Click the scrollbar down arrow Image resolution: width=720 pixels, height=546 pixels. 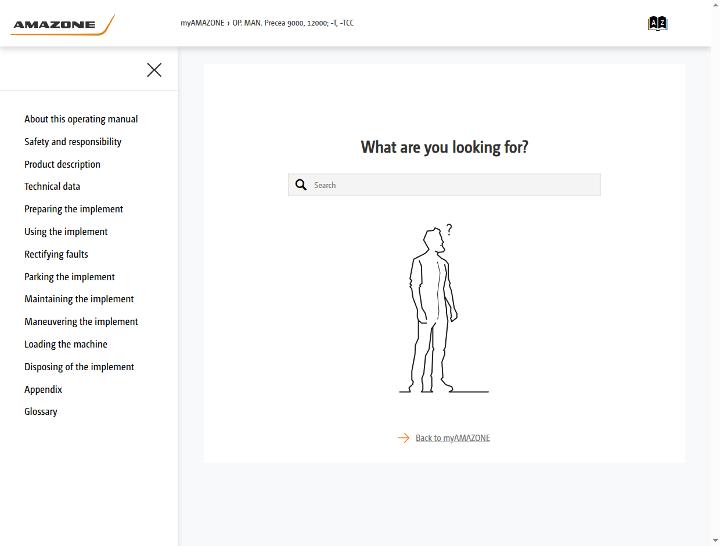[716, 541]
